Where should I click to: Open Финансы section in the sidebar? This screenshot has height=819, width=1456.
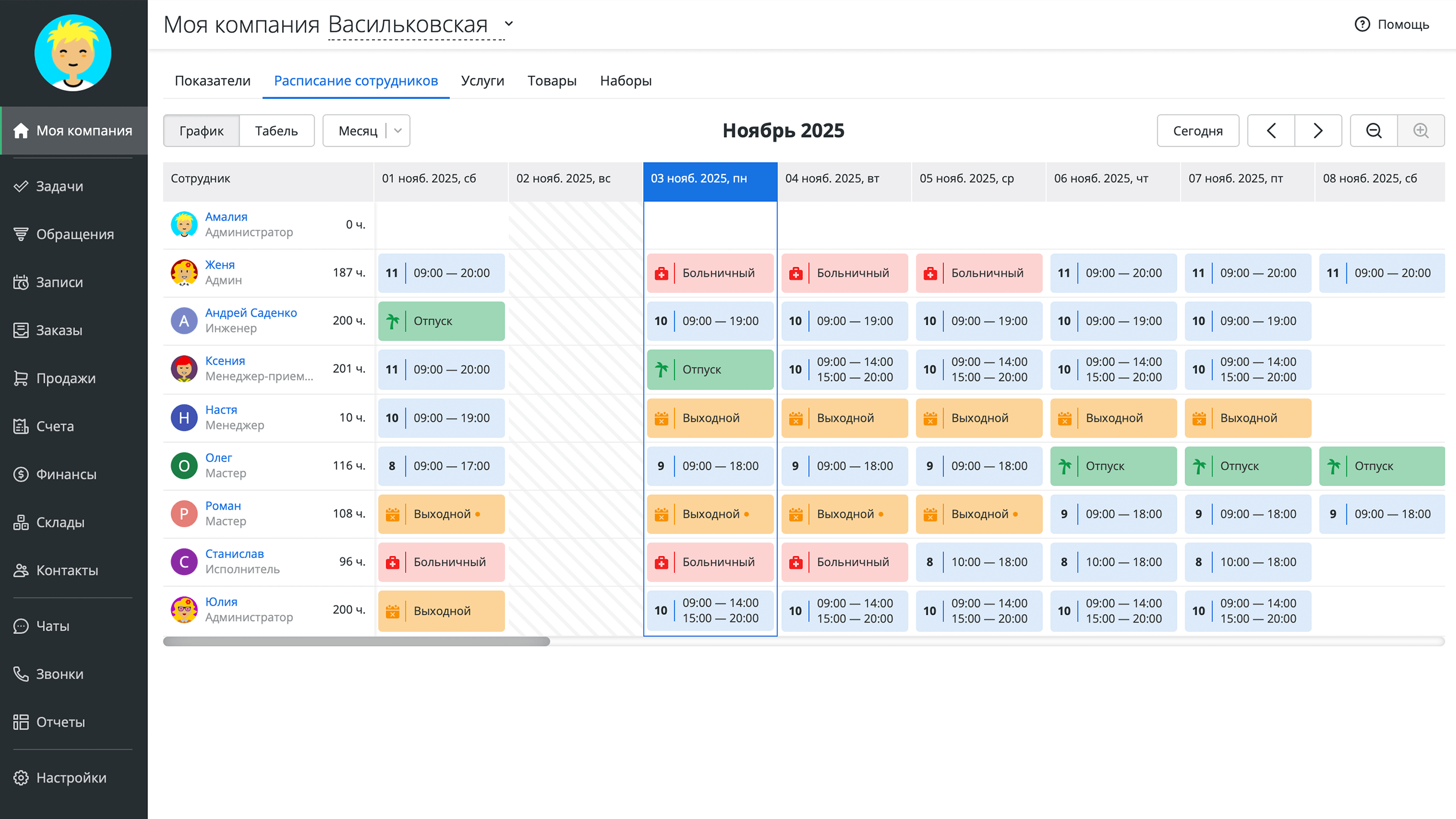pos(65,474)
